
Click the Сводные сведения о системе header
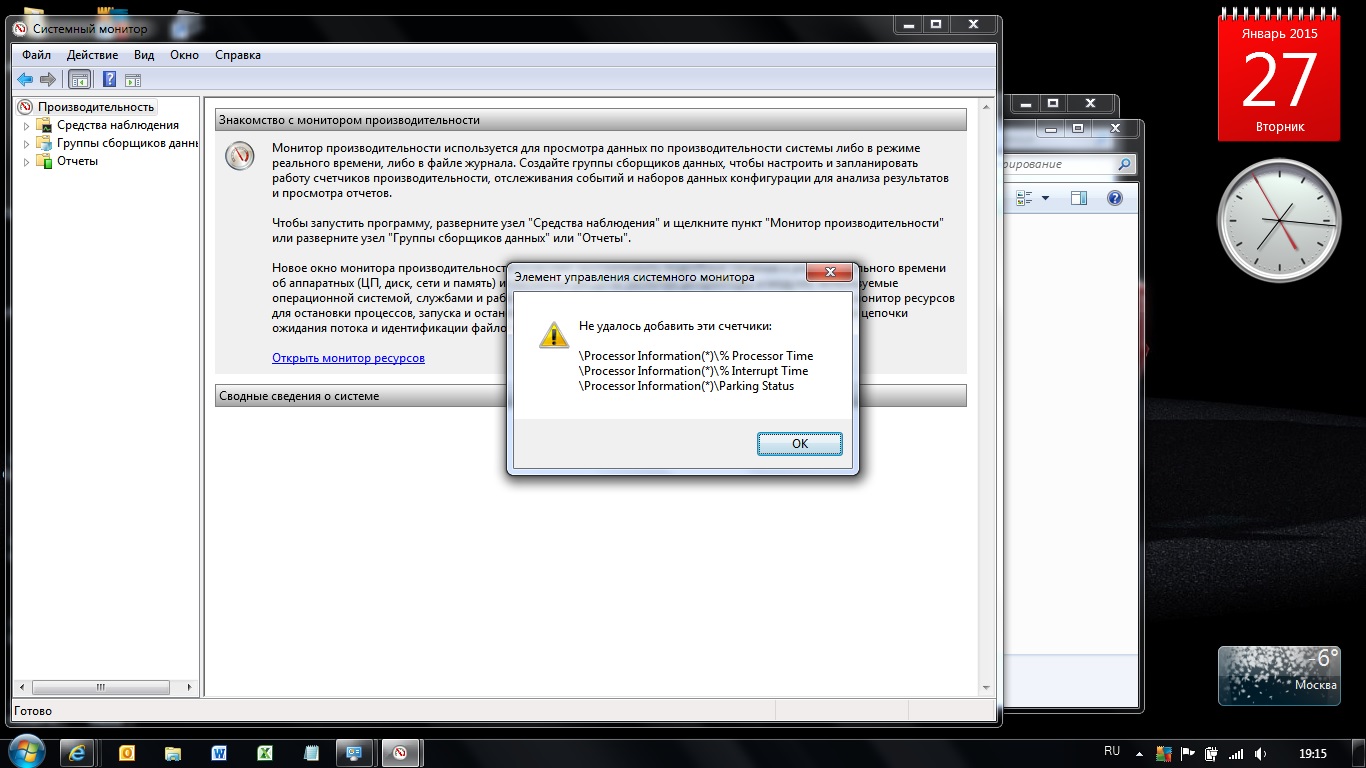pos(591,396)
